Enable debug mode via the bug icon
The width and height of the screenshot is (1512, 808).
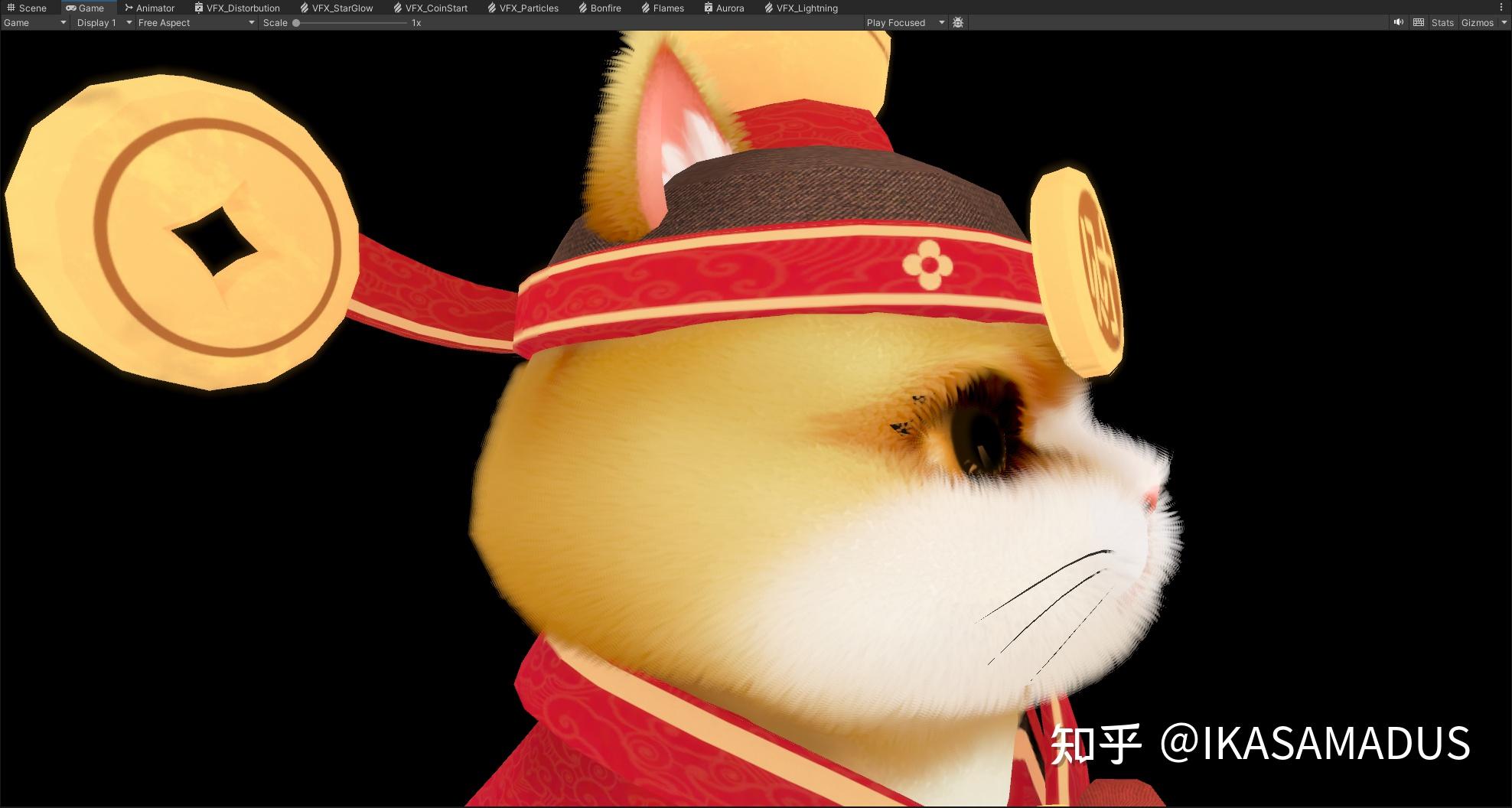[x=957, y=22]
